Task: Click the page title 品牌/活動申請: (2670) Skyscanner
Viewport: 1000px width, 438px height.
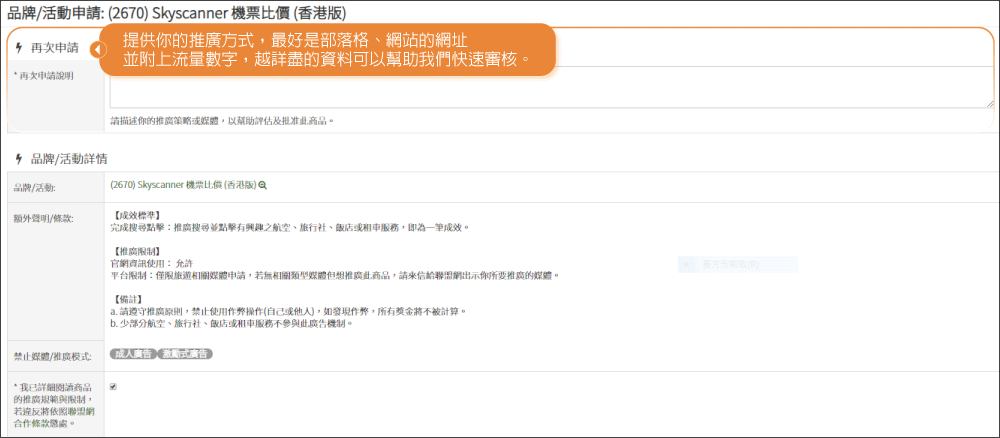Action: [x=177, y=13]
